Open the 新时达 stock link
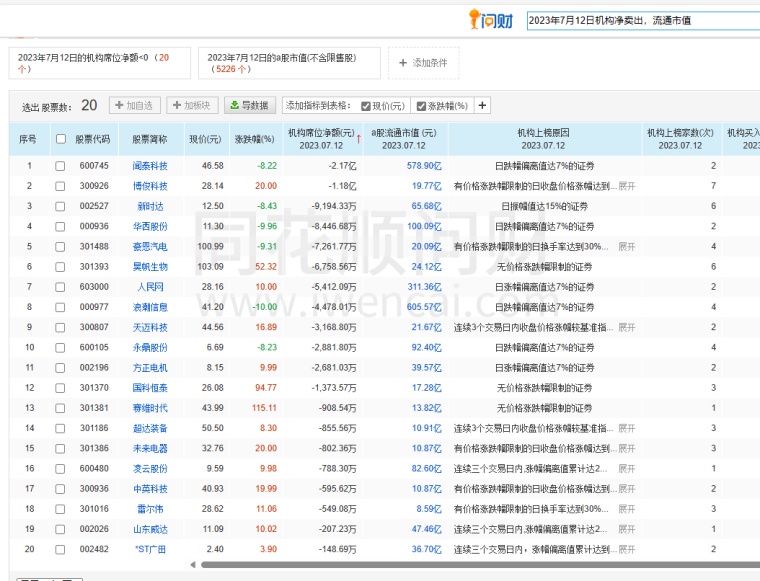 (150, 206)
